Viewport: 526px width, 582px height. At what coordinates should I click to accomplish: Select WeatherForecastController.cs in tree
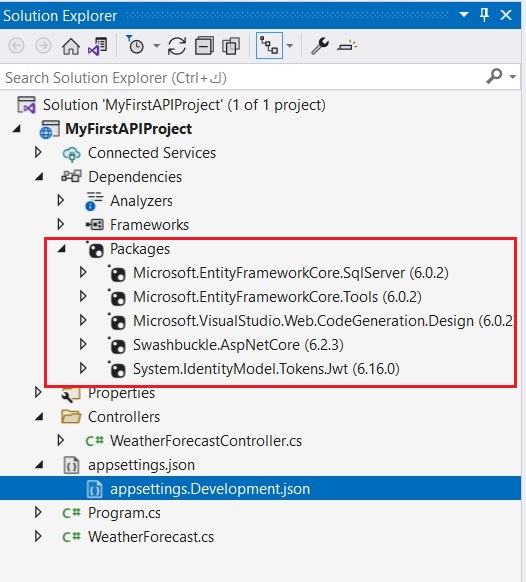206,441
